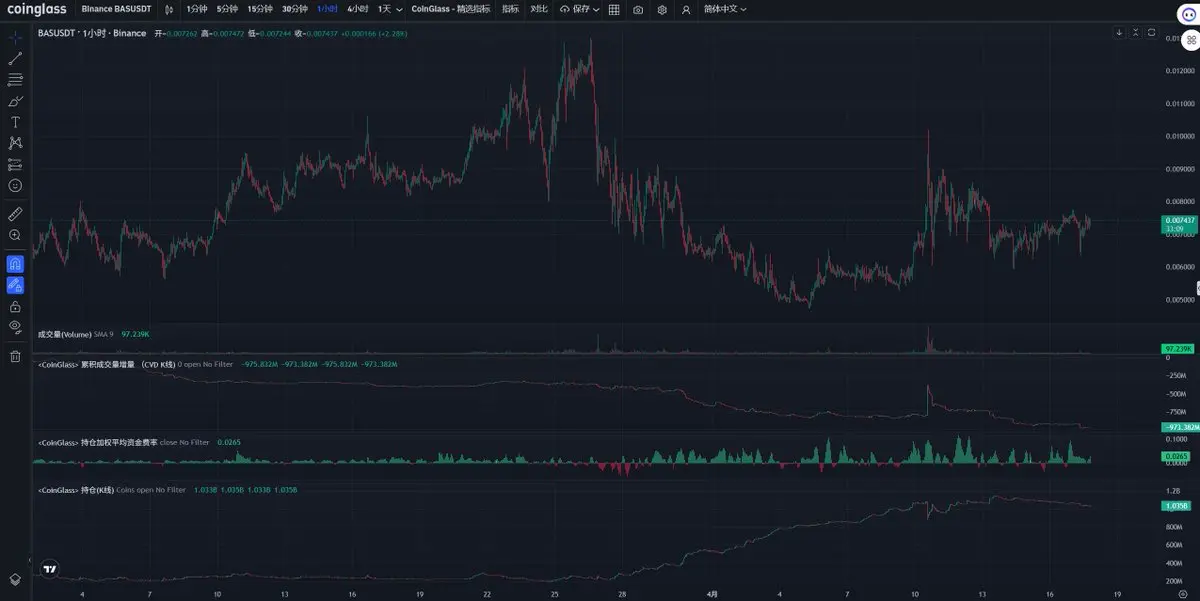Click the 持仓(K线) indicator label
Viewport: 1200px width, 601px height.
[75, 490]
